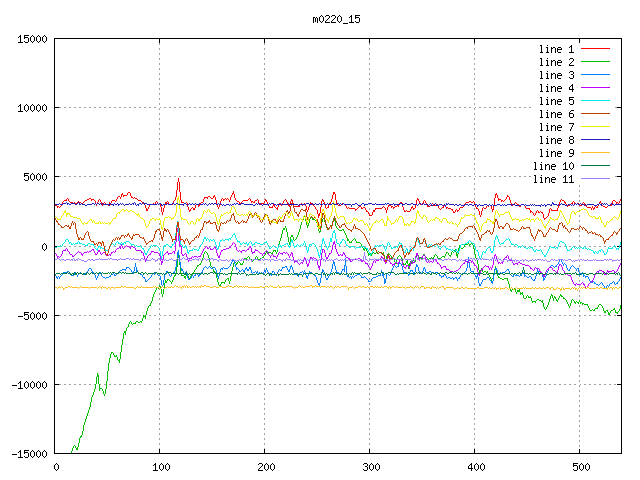Select the 'line 1' legend label
Screen dimensions: 640x480
(557, 49)
